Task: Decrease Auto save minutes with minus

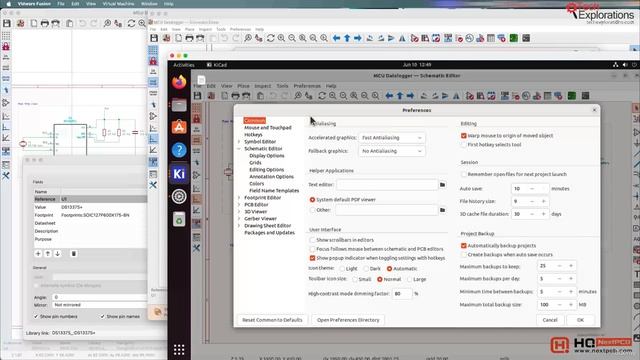Action: [532, 189]
